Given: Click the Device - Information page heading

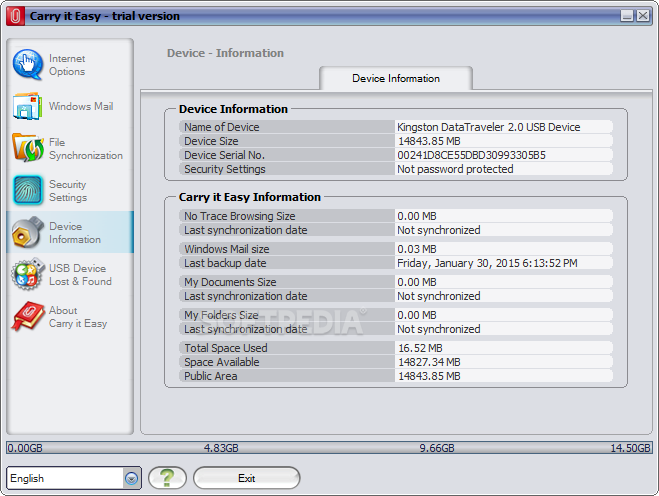Looking at the screenshot, I should (225, 53).
